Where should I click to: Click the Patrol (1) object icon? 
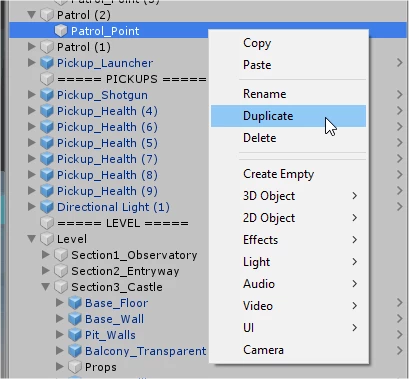[x=47, y=47]
